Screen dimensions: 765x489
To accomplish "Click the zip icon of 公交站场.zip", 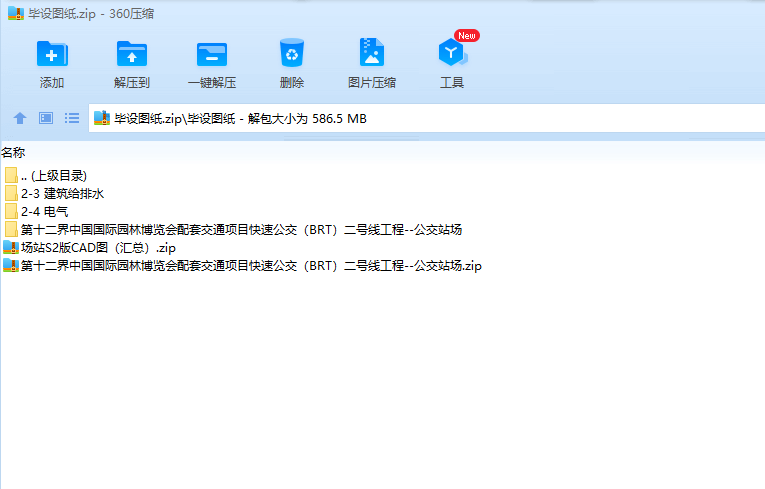I will 11,266.
